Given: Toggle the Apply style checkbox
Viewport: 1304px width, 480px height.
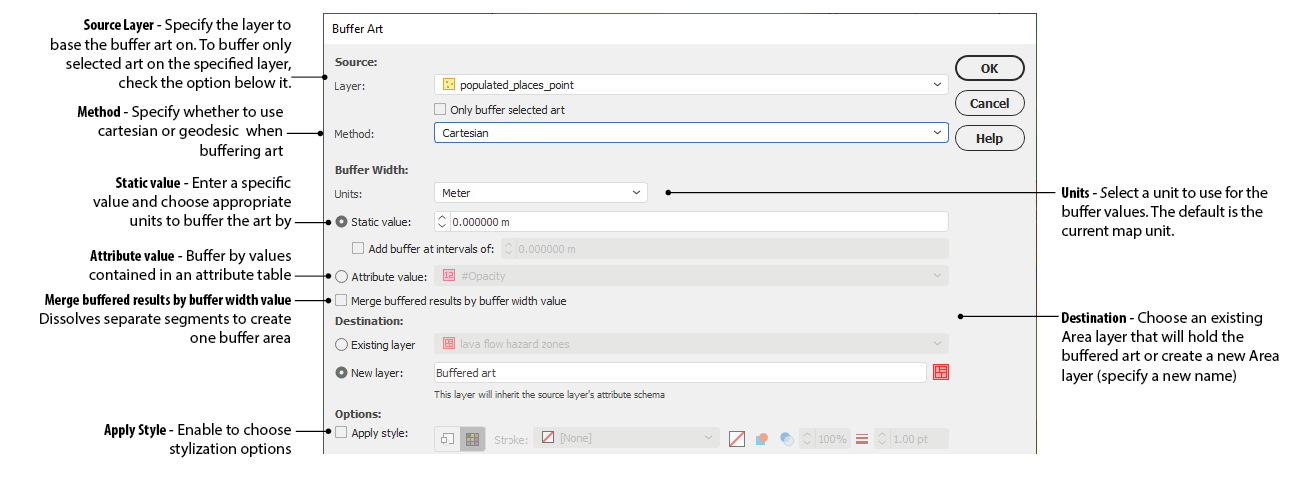Looking at the screenshot, I should (341, 433).
